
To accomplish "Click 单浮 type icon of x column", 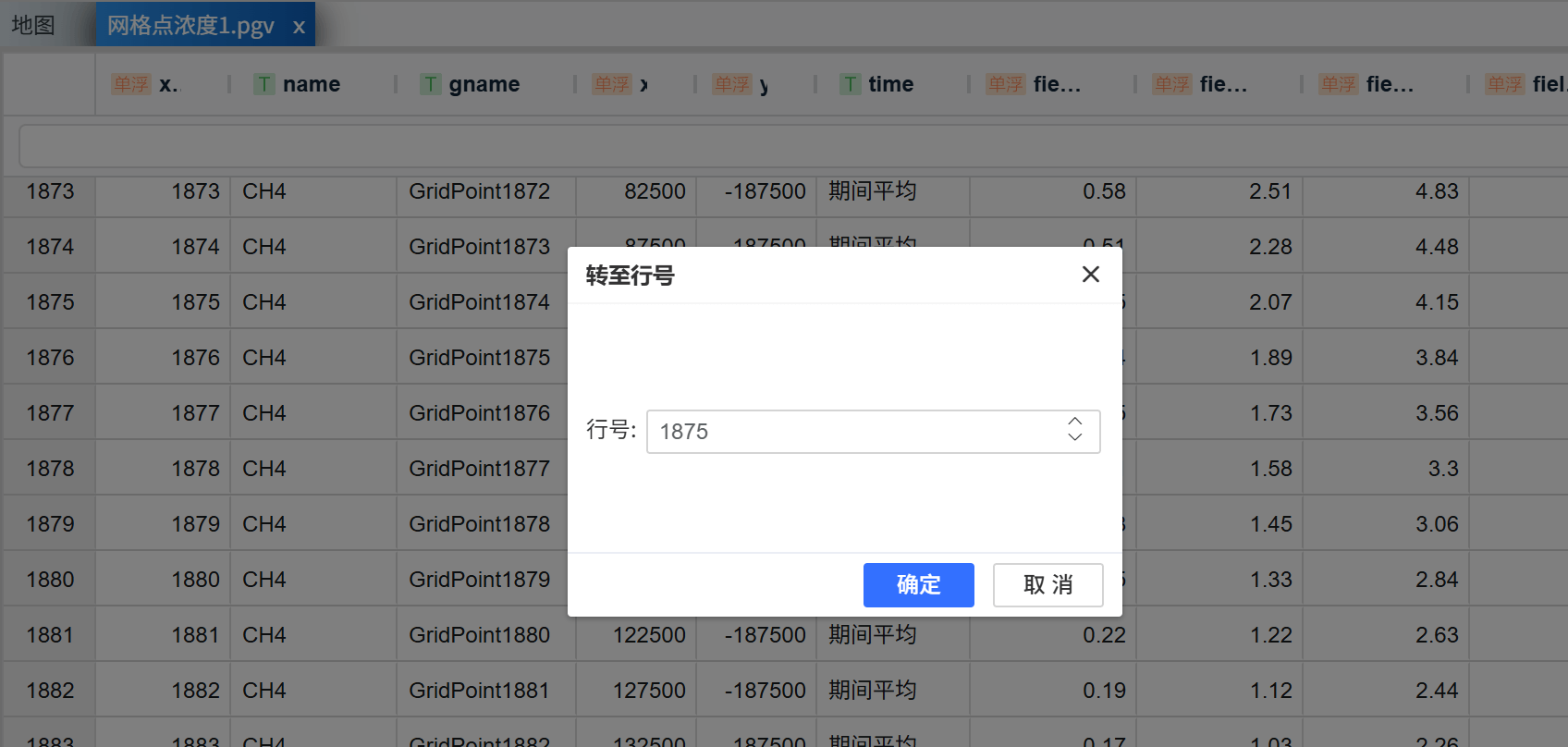I will 611,84.
